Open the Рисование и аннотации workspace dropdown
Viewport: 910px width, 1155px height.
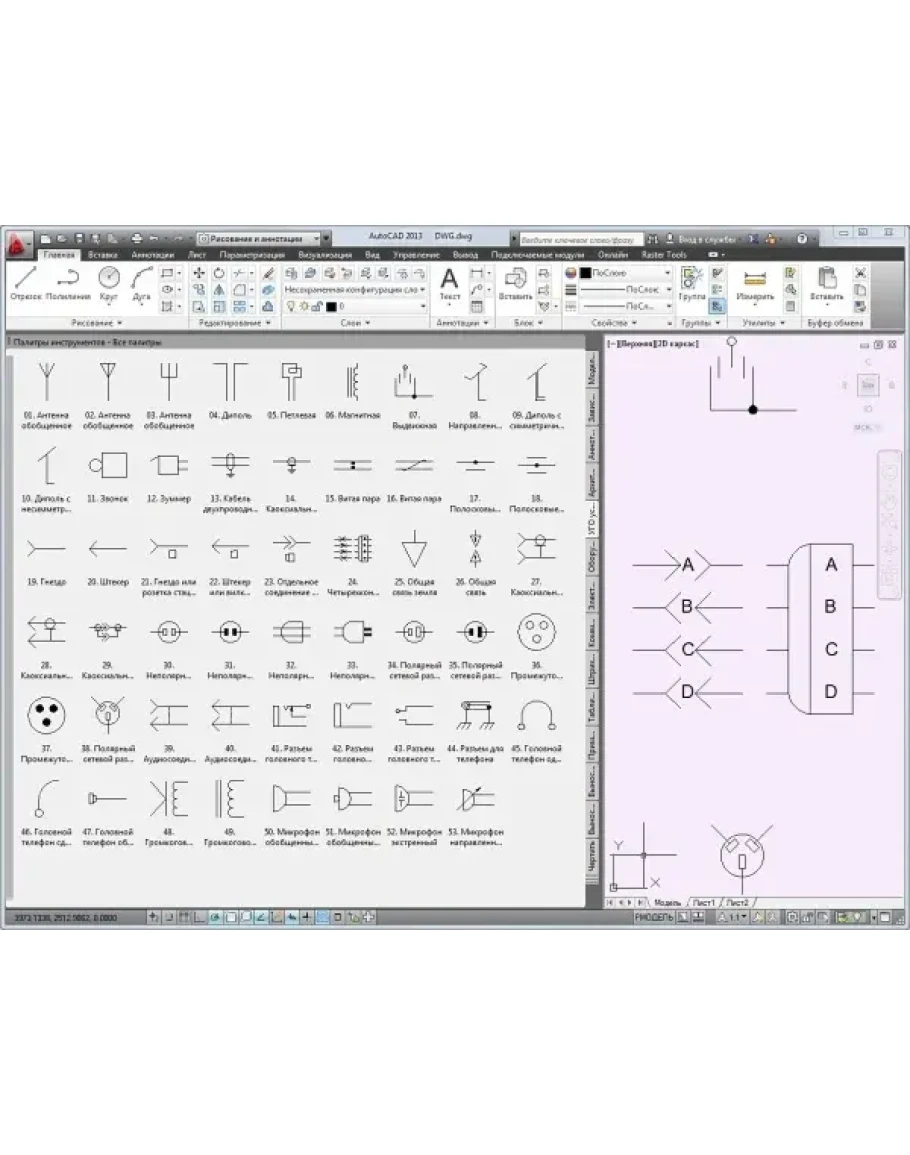[x=260, y=239]
